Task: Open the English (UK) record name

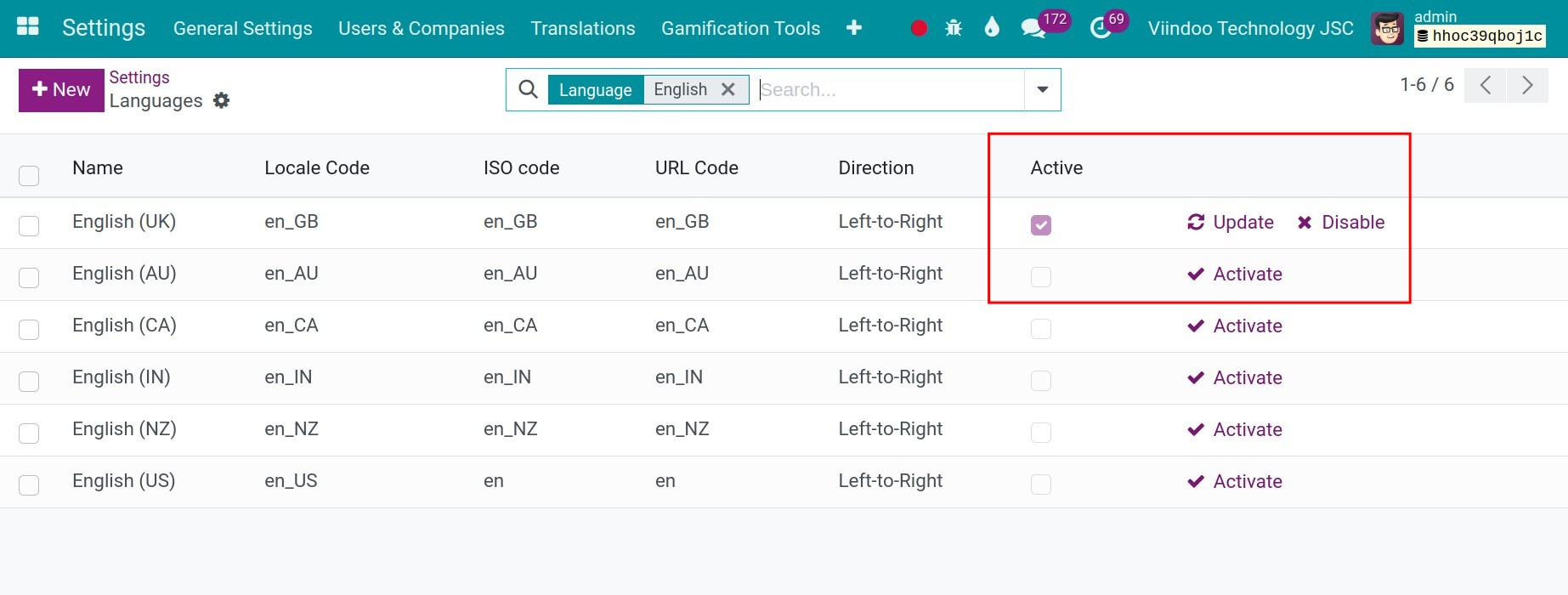Action: pyautogui.click(x=124, y=222)
